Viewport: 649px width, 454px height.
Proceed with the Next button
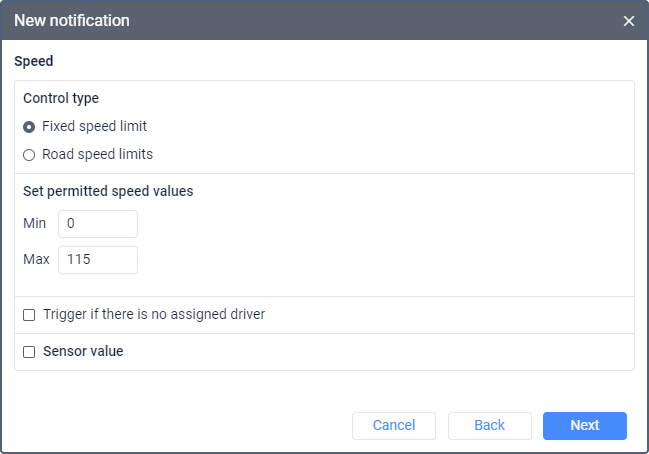(585, 426)
